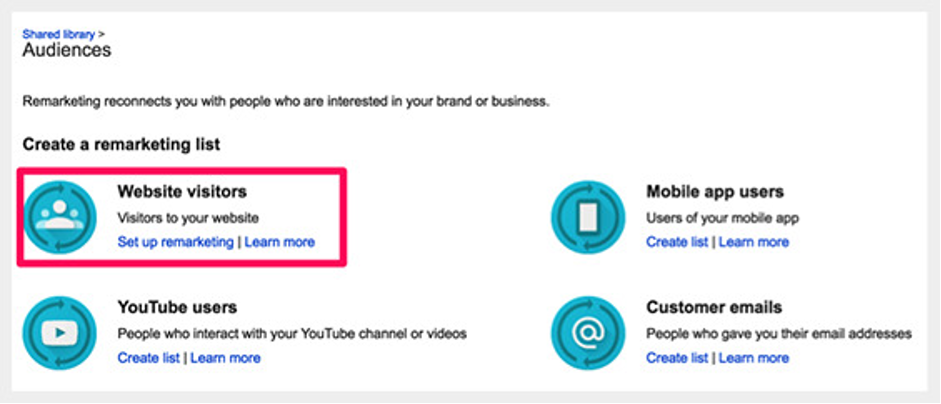Click Create list under Customer emails
941x404 pixels.
[677, 358]
